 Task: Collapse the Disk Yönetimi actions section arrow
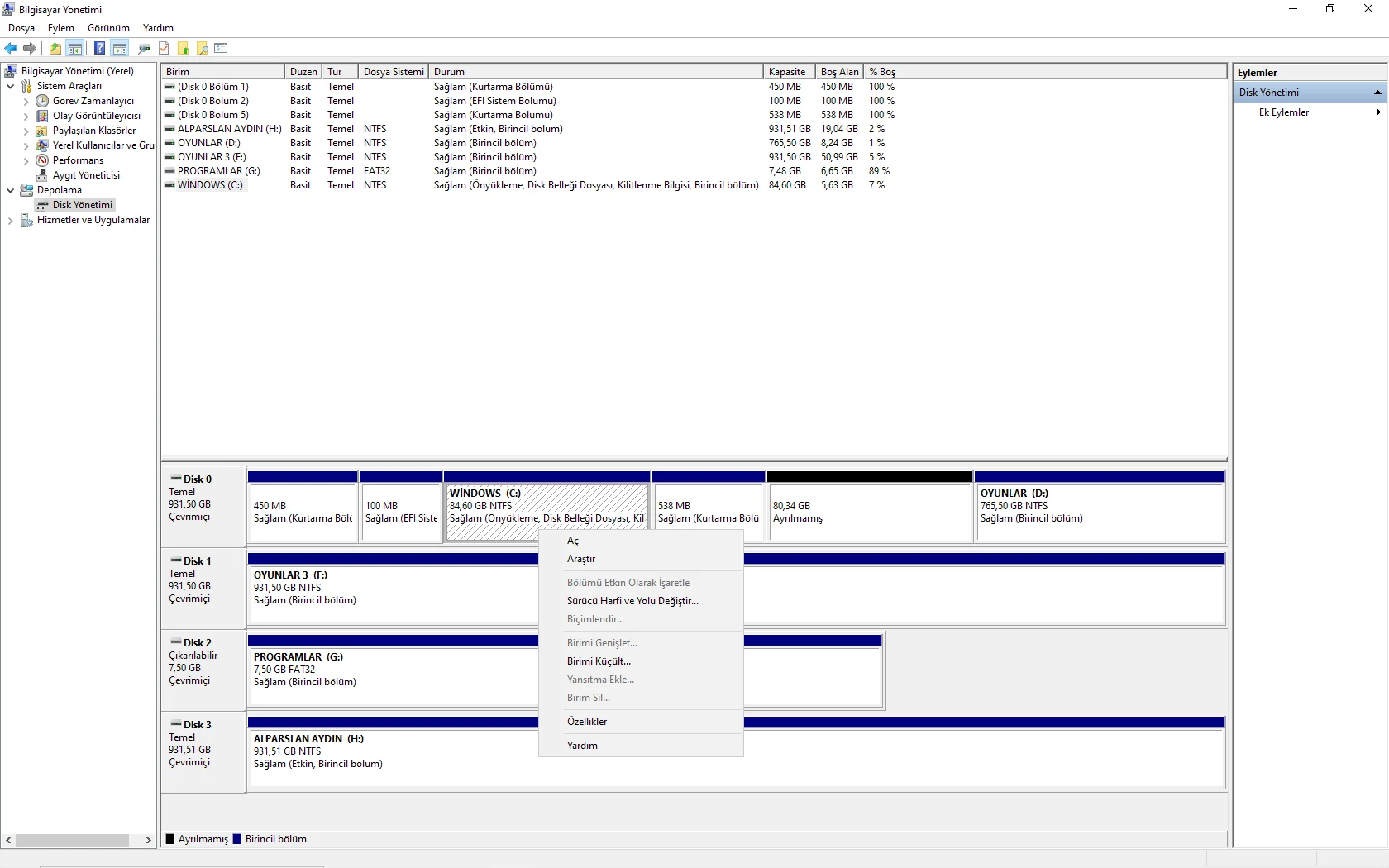click(1377, 93)
